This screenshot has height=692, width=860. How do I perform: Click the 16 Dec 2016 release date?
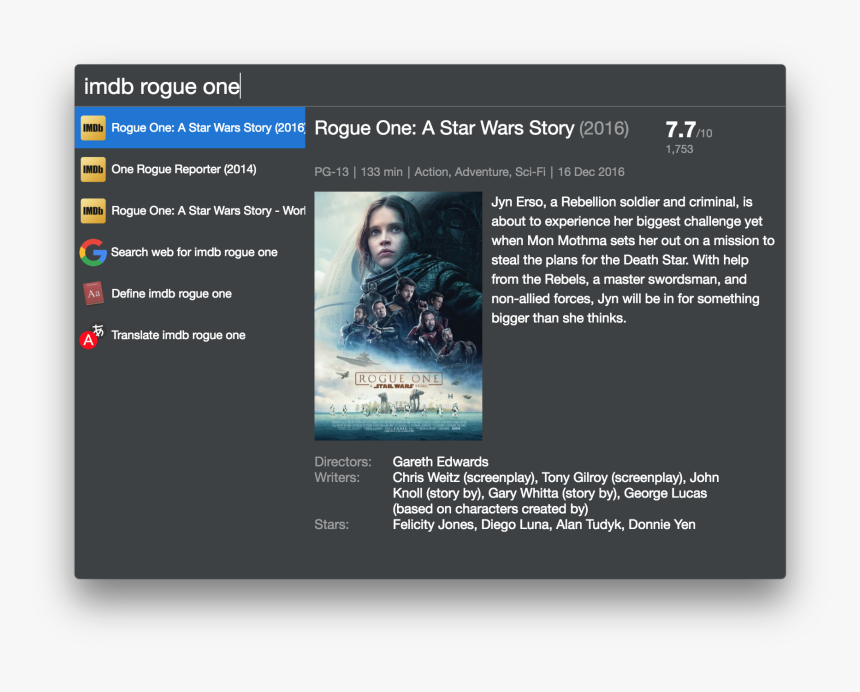pos(591,172)
